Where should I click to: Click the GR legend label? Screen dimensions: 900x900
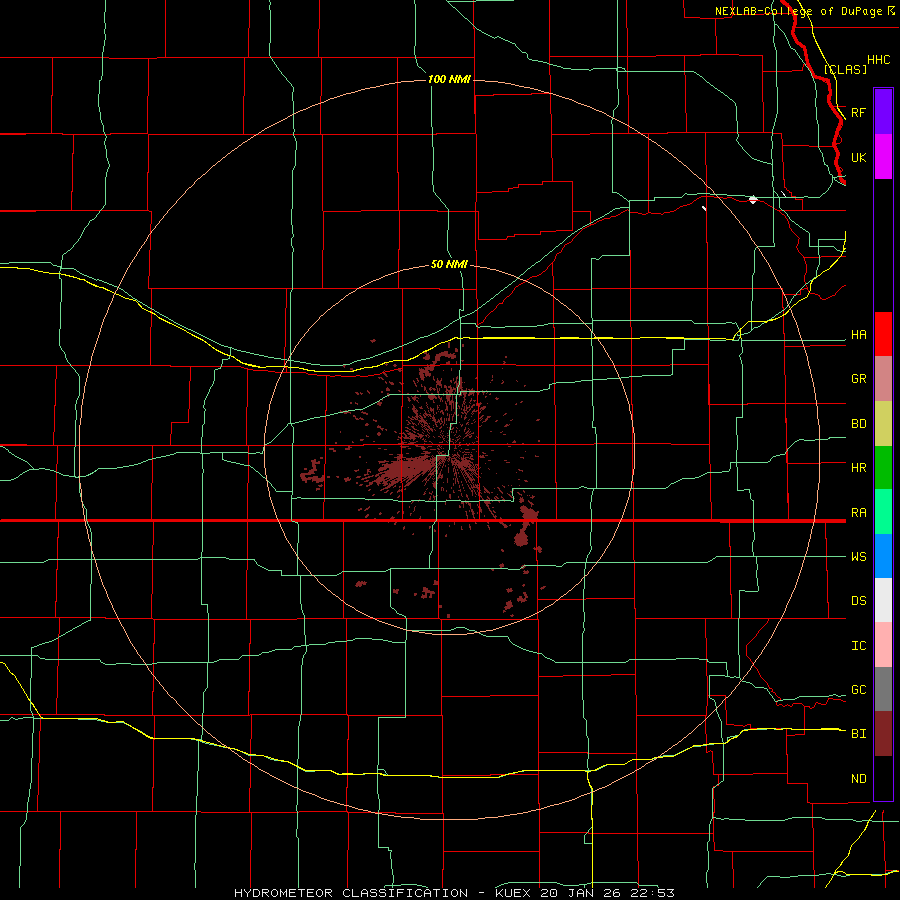[x=859, y=379]
